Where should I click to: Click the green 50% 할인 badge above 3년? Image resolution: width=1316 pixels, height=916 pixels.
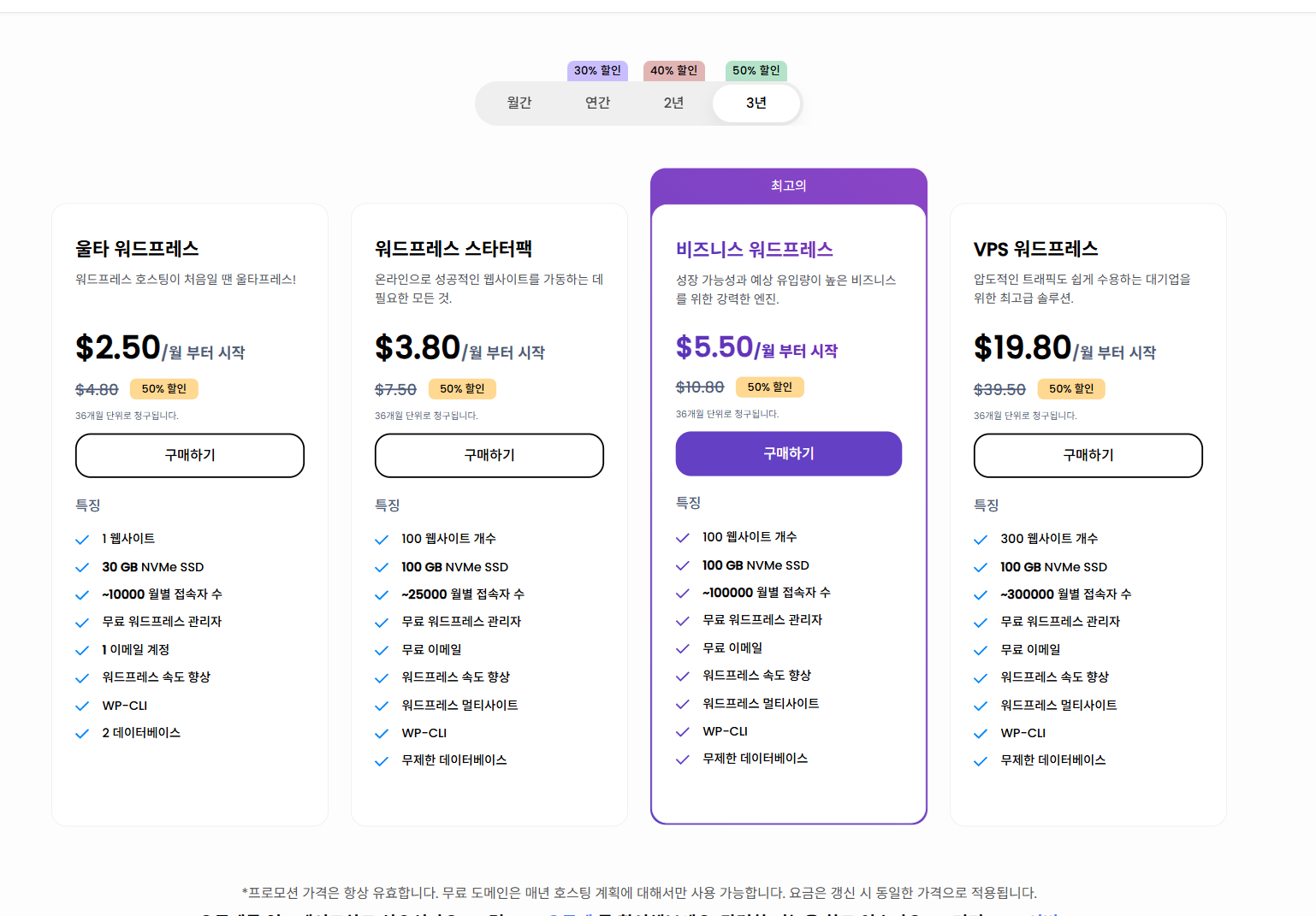(x=756, y=70)
